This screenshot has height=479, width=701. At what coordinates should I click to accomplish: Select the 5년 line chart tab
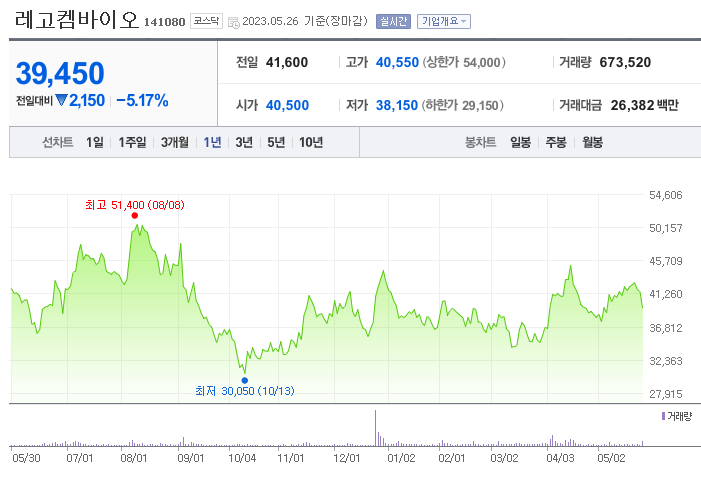coord(276,142)
